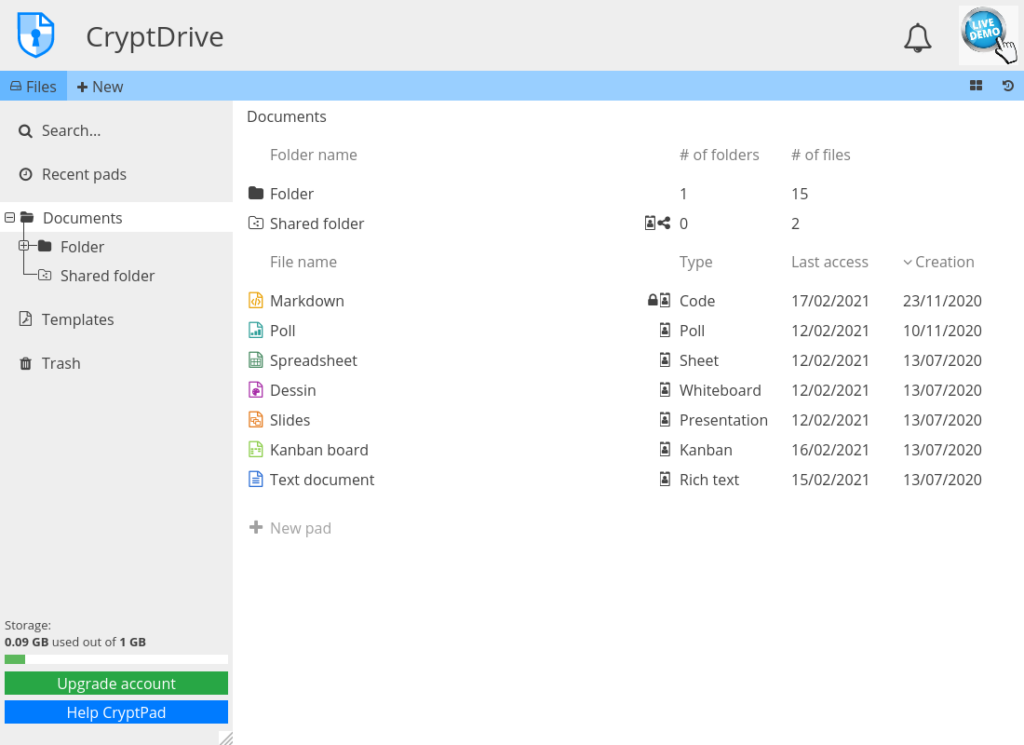Click the Kanban board file name
1024x745 pixels.
[319, 450]
